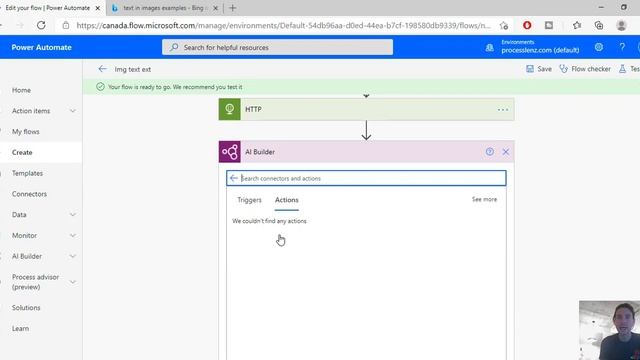Click the HTTP action globe icon

(x=229, y=109)
